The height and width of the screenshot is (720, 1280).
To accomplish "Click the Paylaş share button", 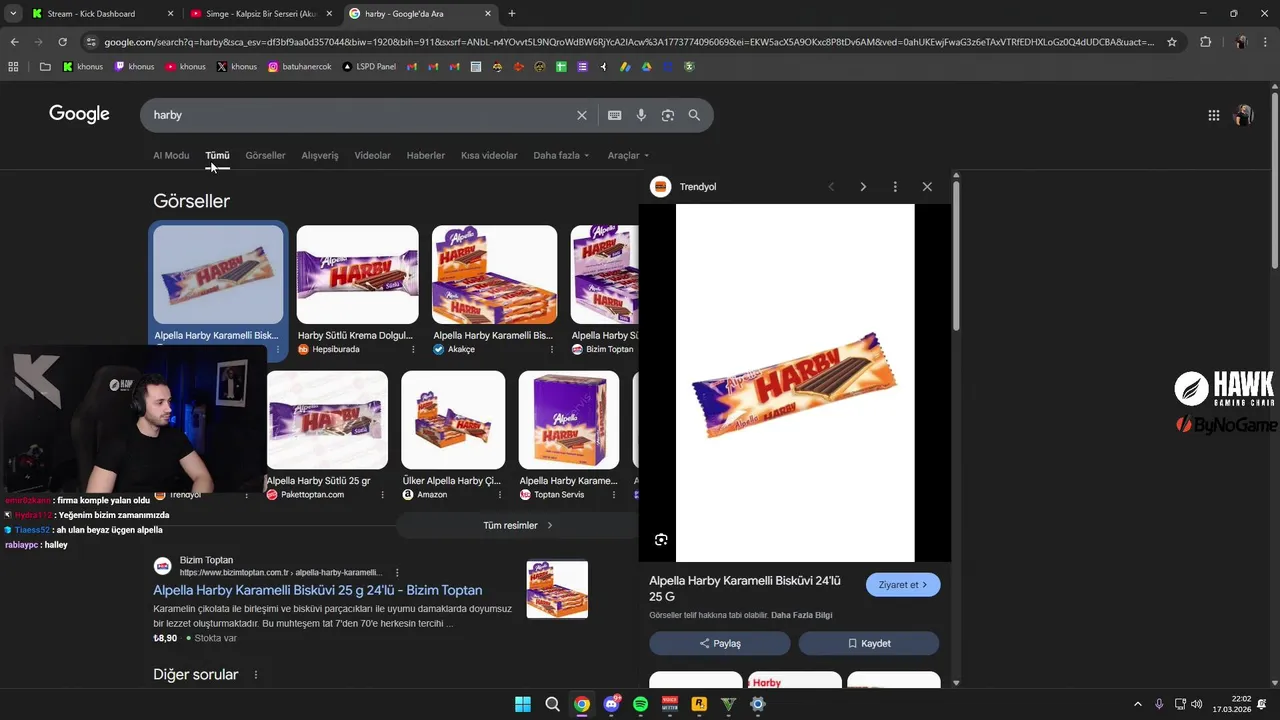I will 720,643.
